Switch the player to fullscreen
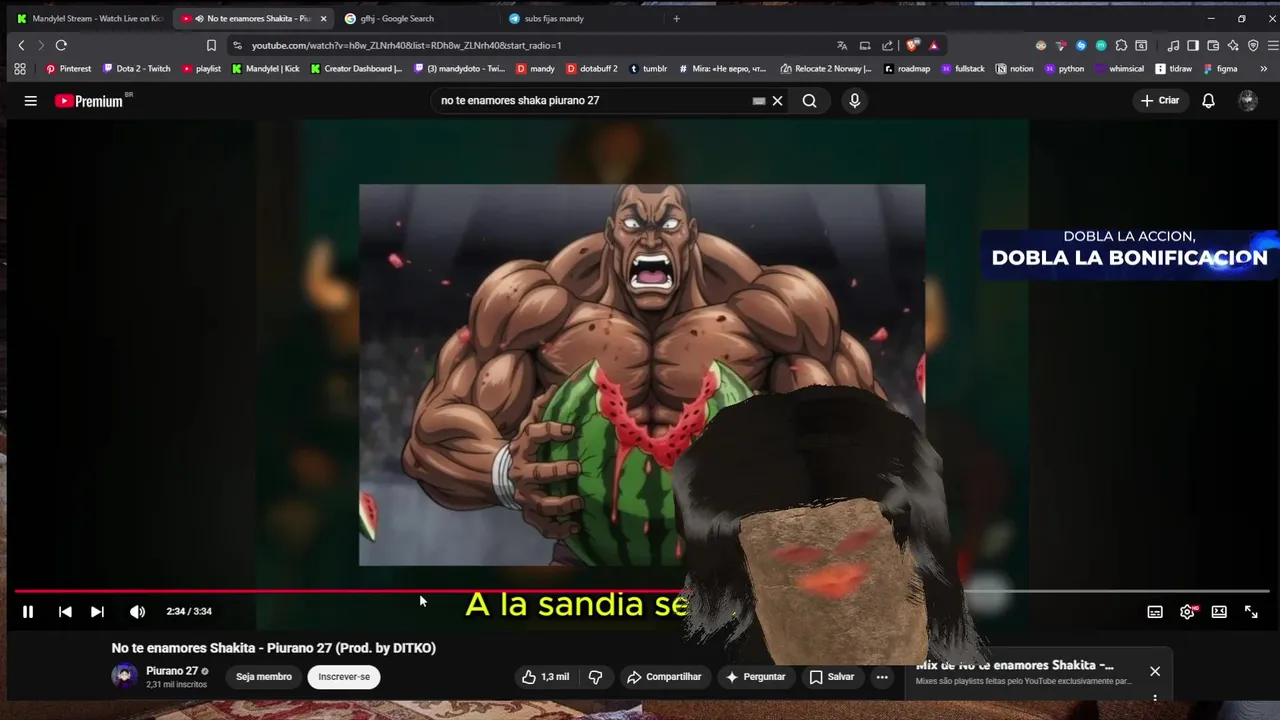1280x720 pixels. click(1251, 612)
